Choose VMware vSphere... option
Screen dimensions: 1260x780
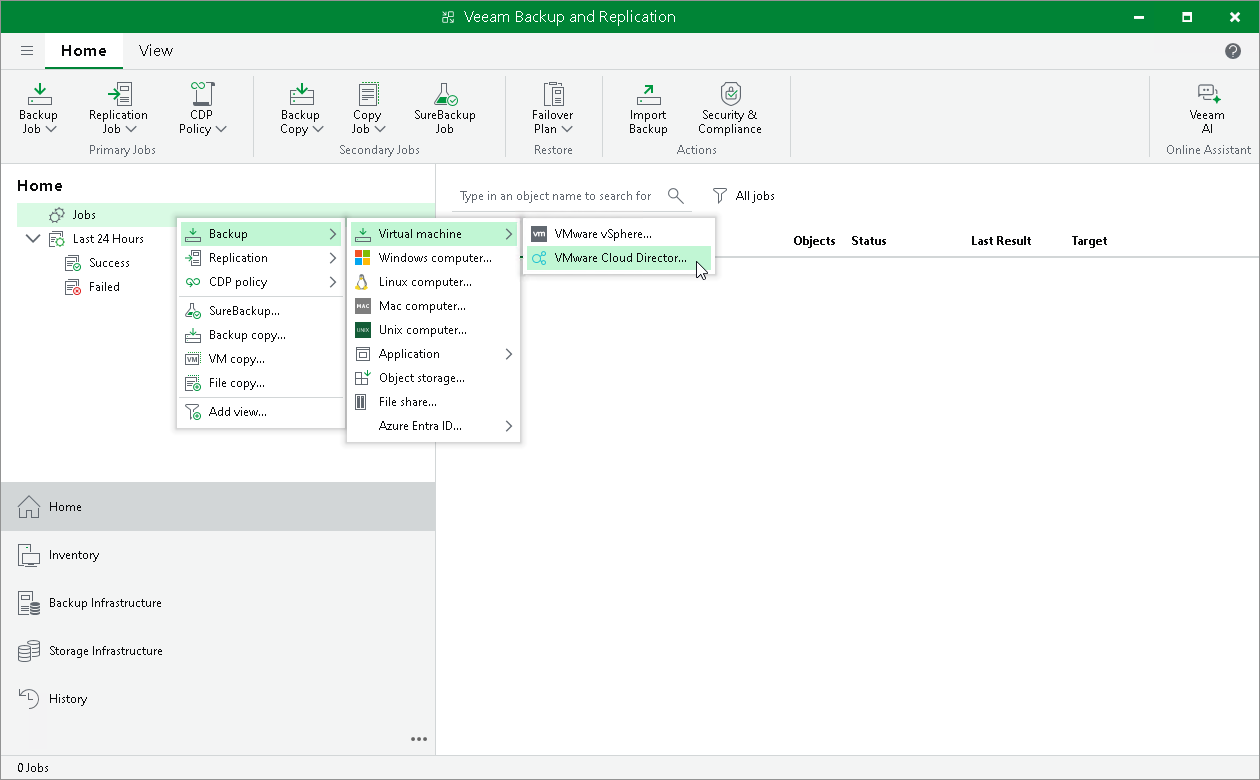pos(619,234)
